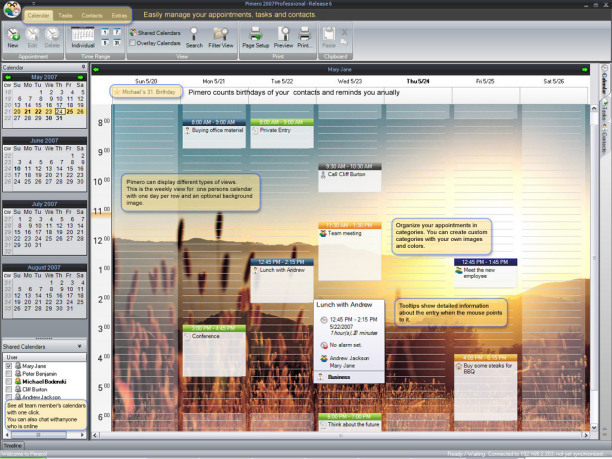Switch to the Extras ribbon tab
612x459 pixels.
[x=119, y=16]
